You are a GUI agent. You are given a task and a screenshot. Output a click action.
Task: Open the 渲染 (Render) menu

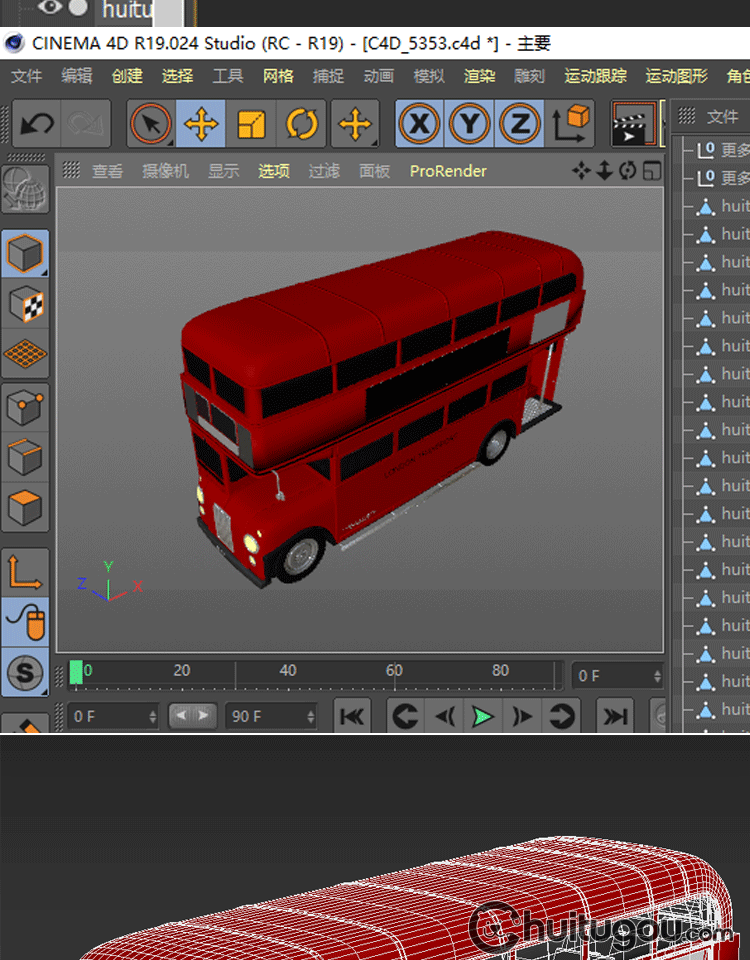click(x=479, y=76)
